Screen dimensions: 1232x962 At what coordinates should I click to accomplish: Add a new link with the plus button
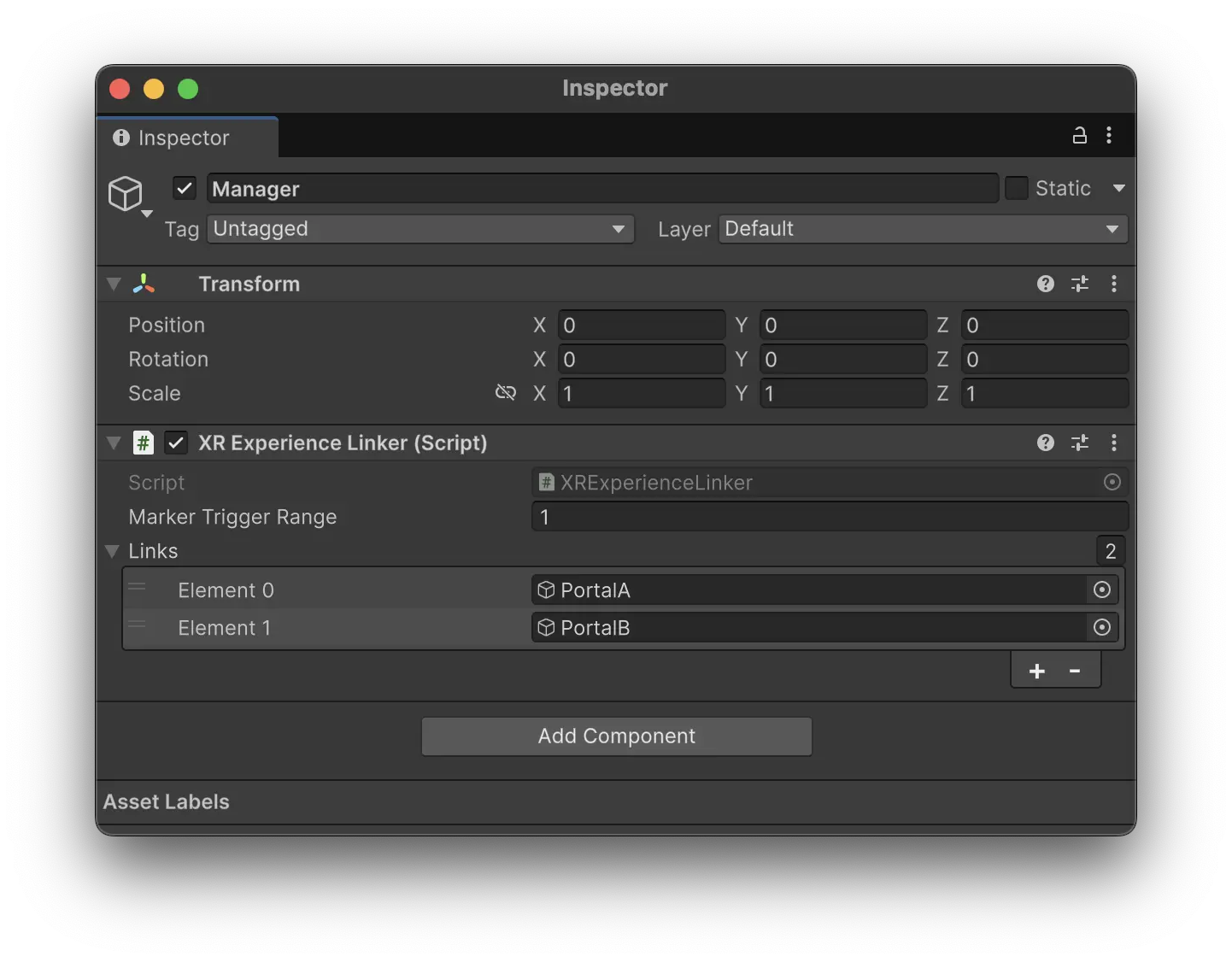pos(1036,671)
